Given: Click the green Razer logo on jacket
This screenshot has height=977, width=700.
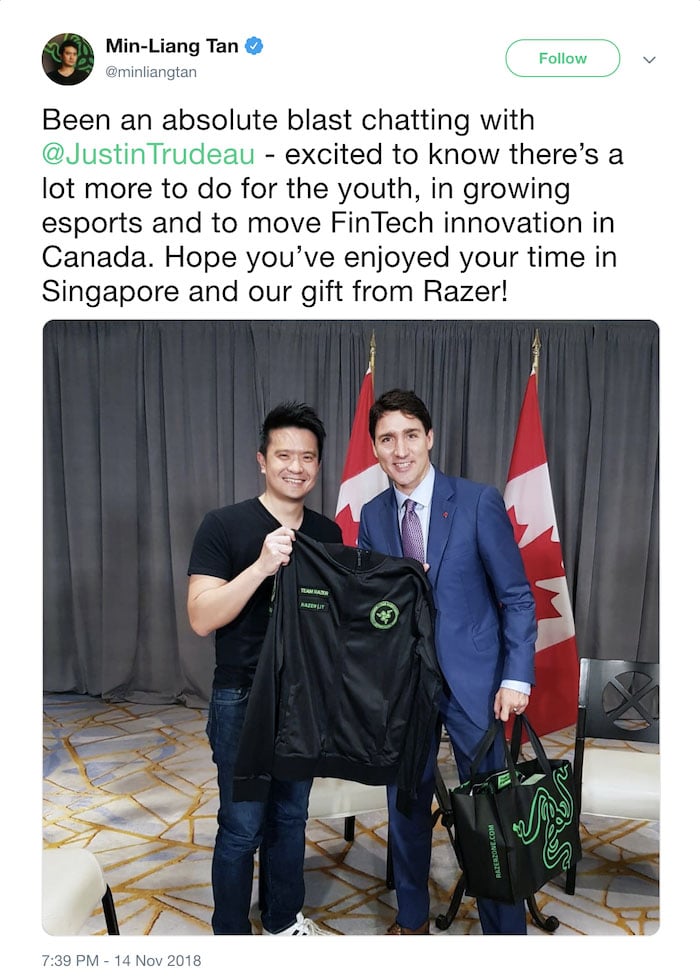Looking at the screenshot, I should pos(385,615).
